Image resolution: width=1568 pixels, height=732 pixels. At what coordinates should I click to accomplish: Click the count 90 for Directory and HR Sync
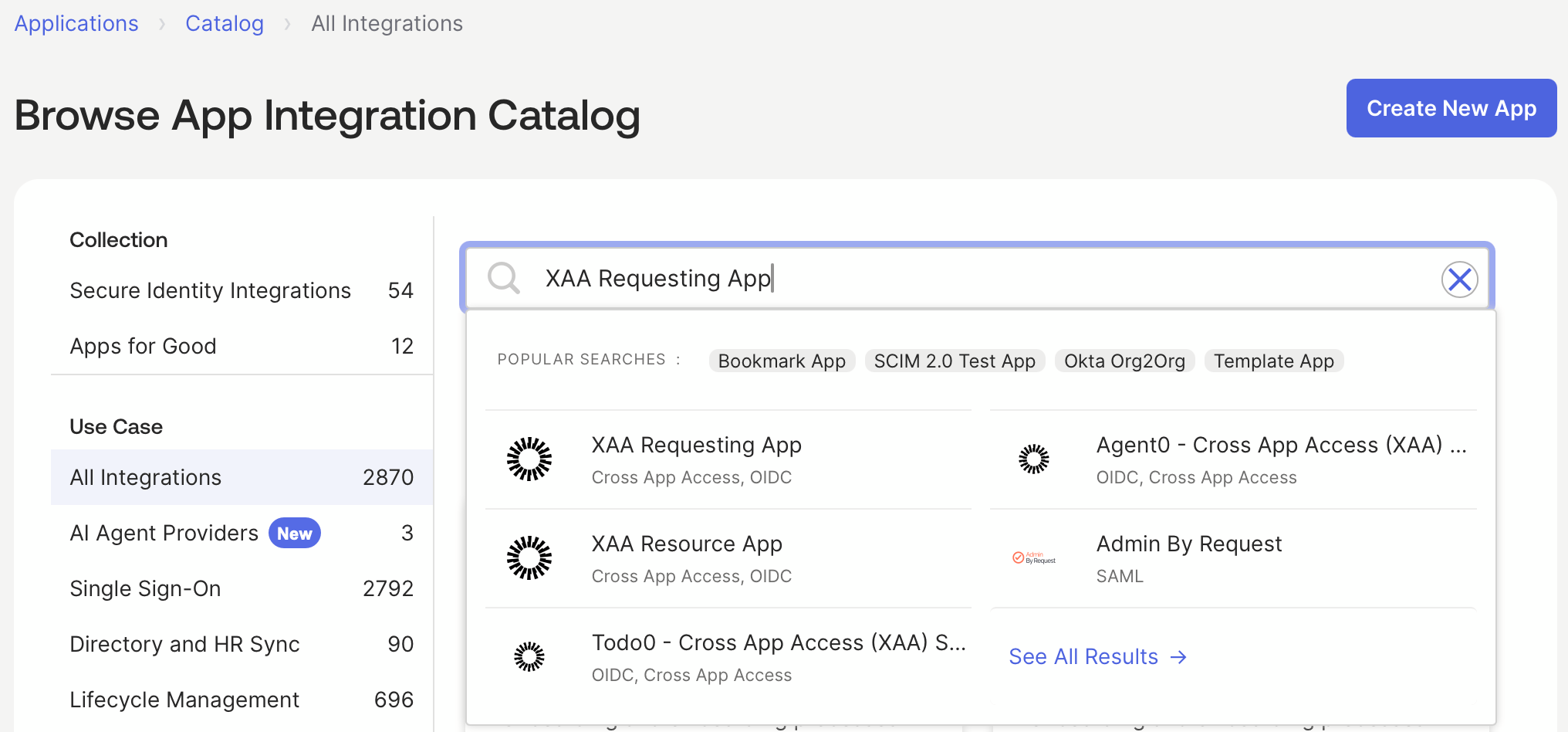[400, 644]
